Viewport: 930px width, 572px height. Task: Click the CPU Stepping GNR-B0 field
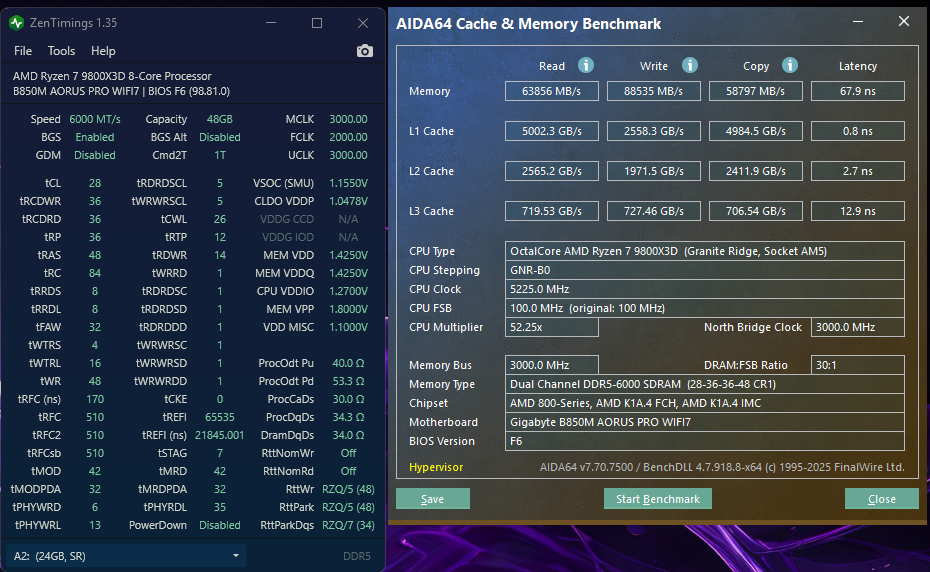(x=705, y=270)
